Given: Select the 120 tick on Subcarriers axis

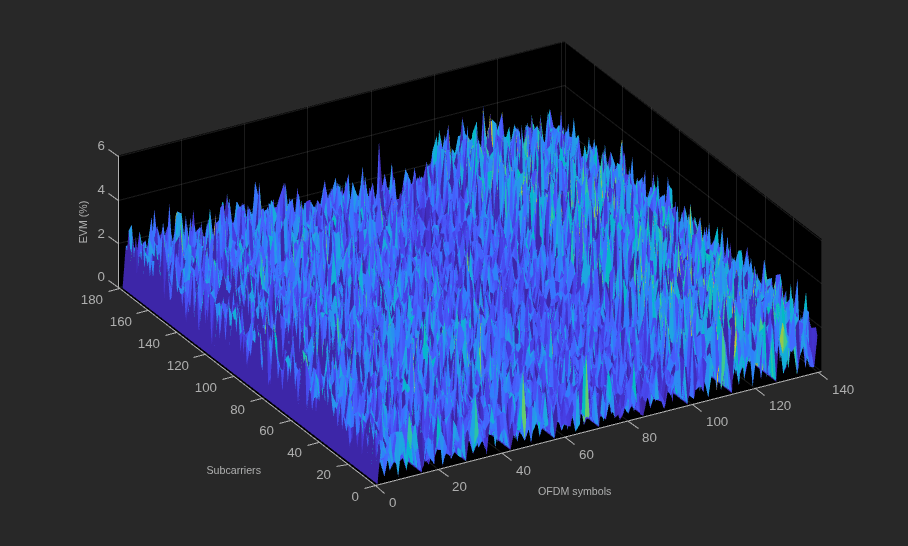Looking at the screenshot, I should (177, 365).
